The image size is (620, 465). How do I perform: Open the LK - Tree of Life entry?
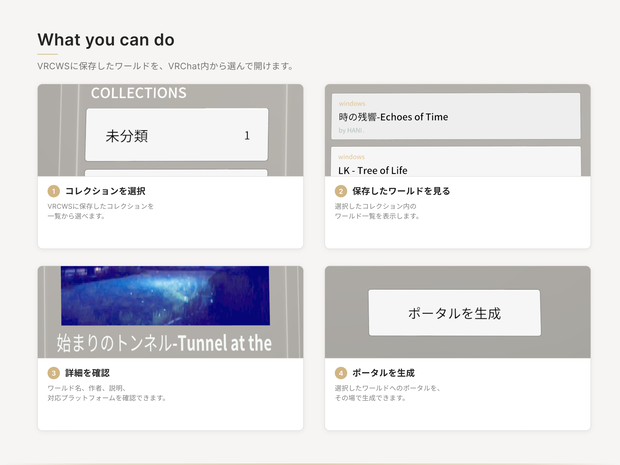pos(456,162)
